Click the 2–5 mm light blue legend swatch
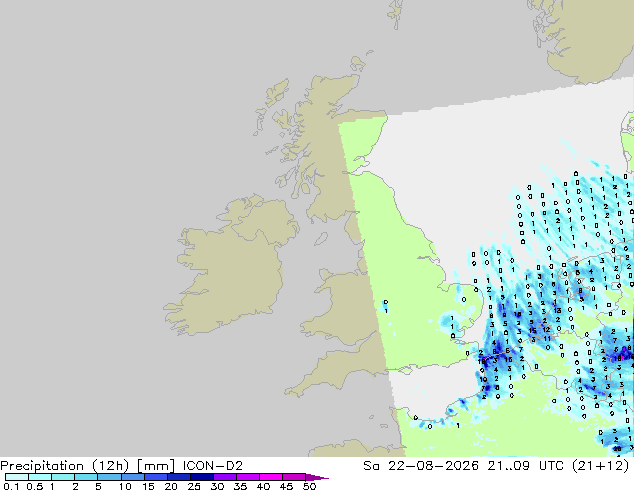This screenshot has height=490, width=634. click(x=86, y=477)
